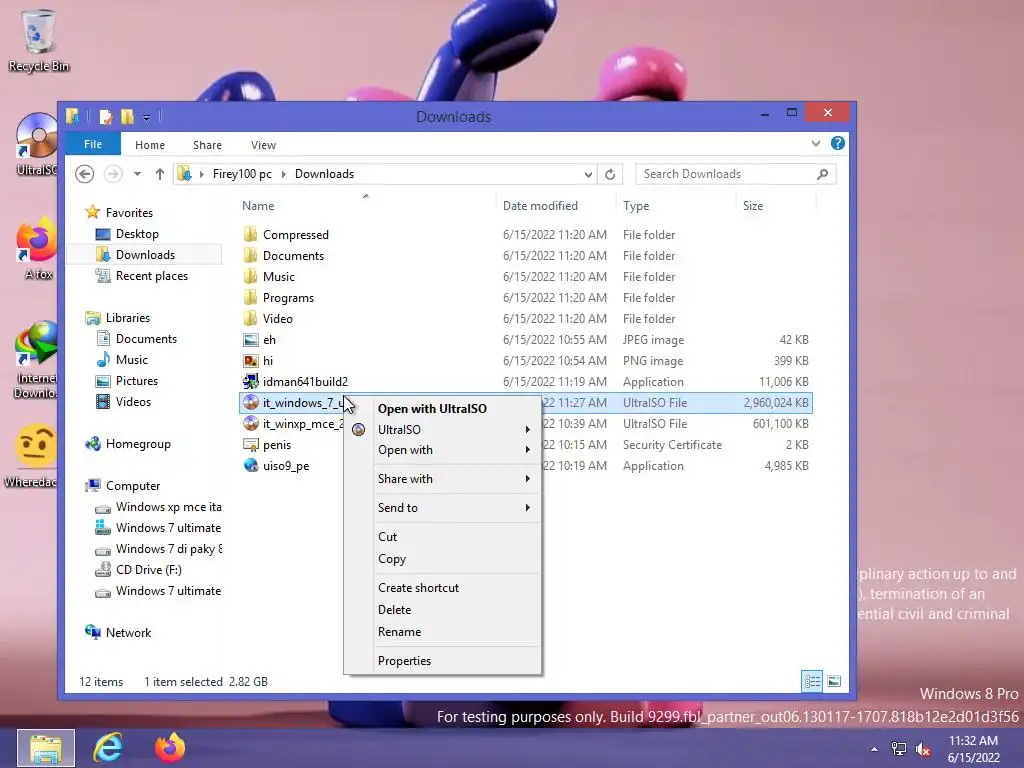Sort by the Size column header
The width and height of the screenshot is (1024, 768).
[x=776, y=206]
